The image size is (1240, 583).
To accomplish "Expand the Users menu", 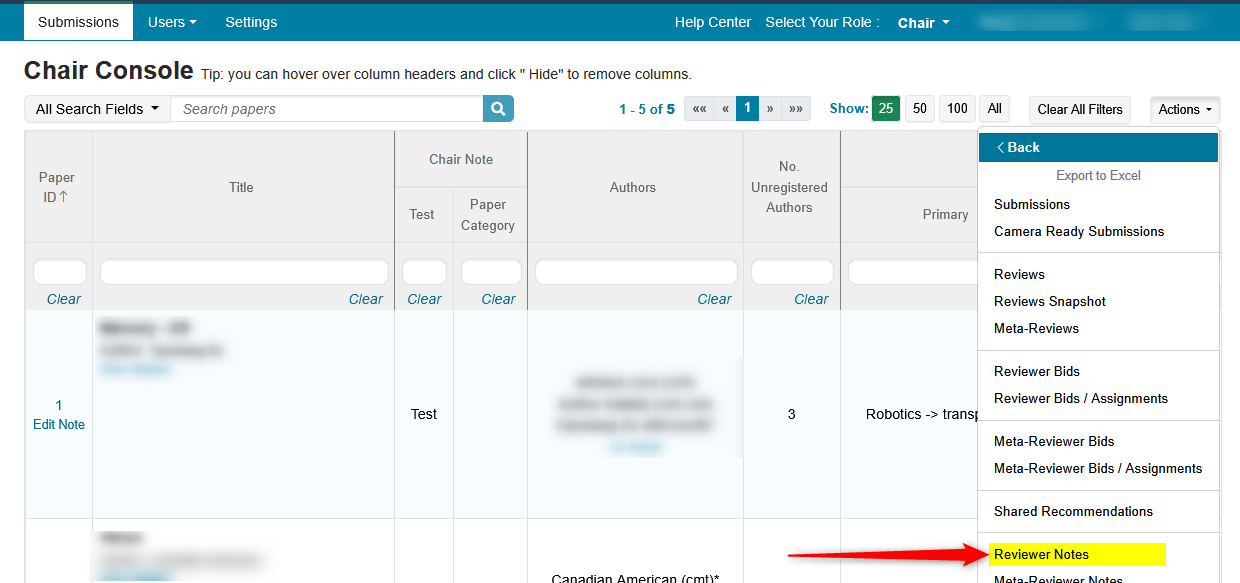I will coord(172,22).
